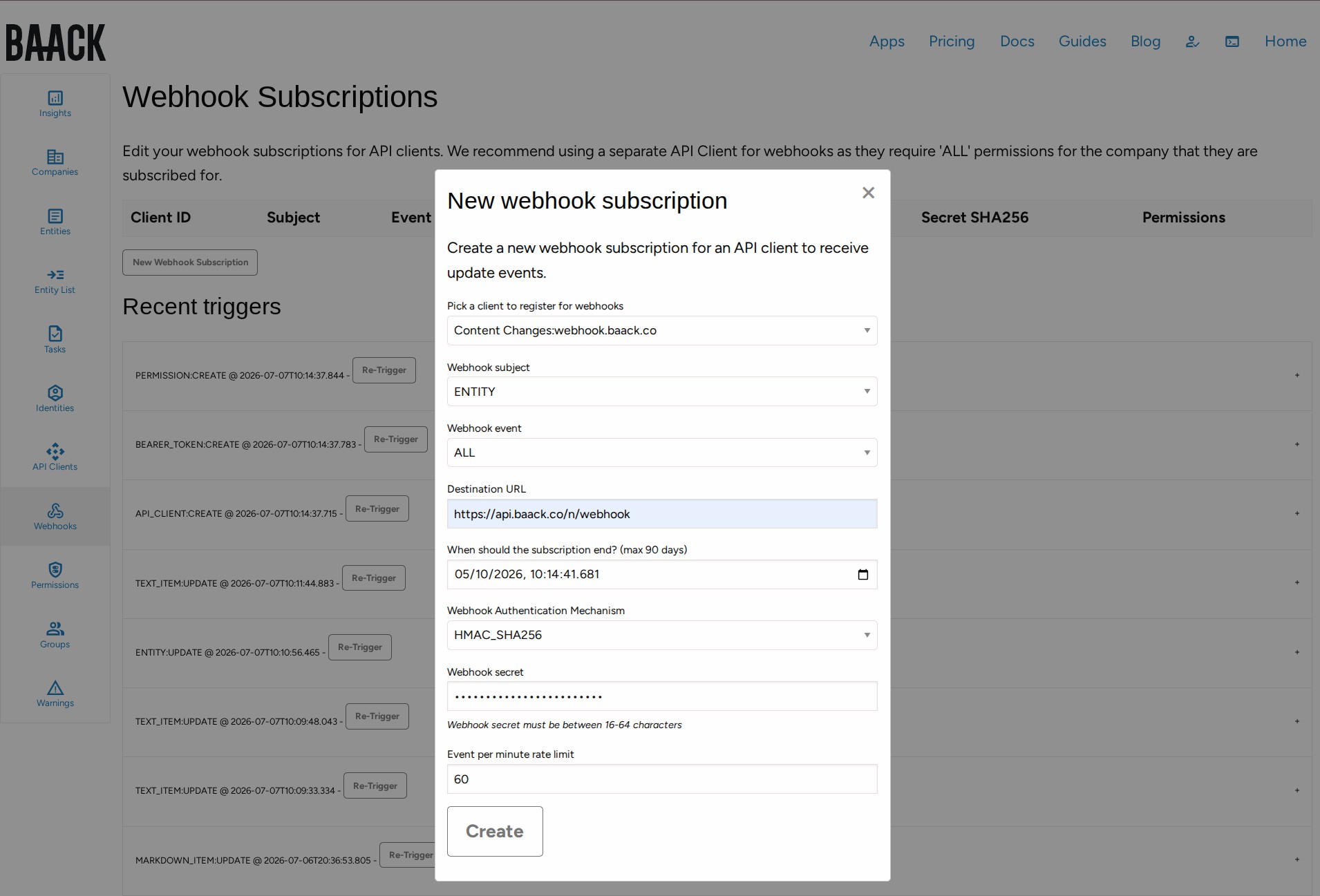Expand the BEARER_TOKEN:CREATE trigger row
Image resolution: width=1320 pixels, height=896 pixels.
coord(1297,444)
